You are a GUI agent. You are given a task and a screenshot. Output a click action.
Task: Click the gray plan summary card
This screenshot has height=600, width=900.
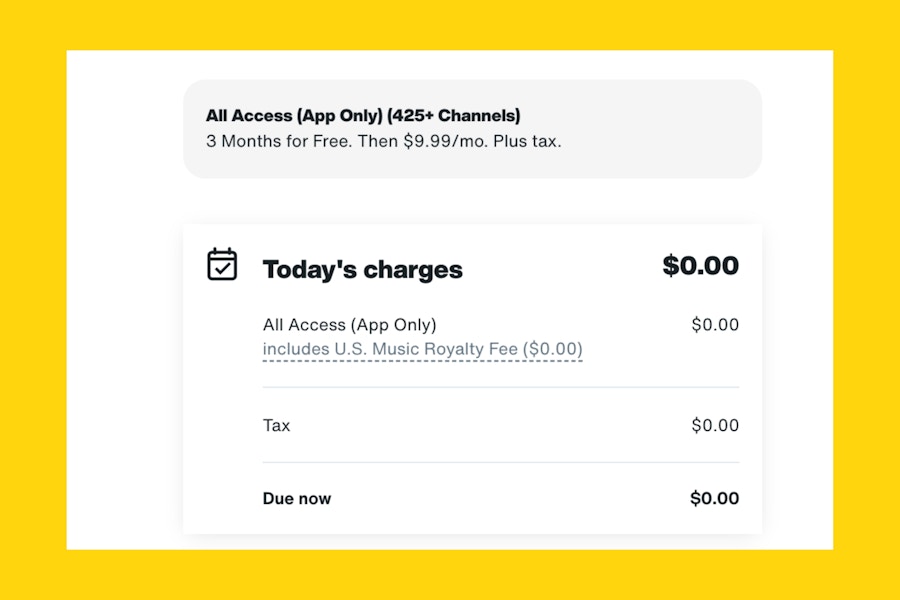(472, 129)
